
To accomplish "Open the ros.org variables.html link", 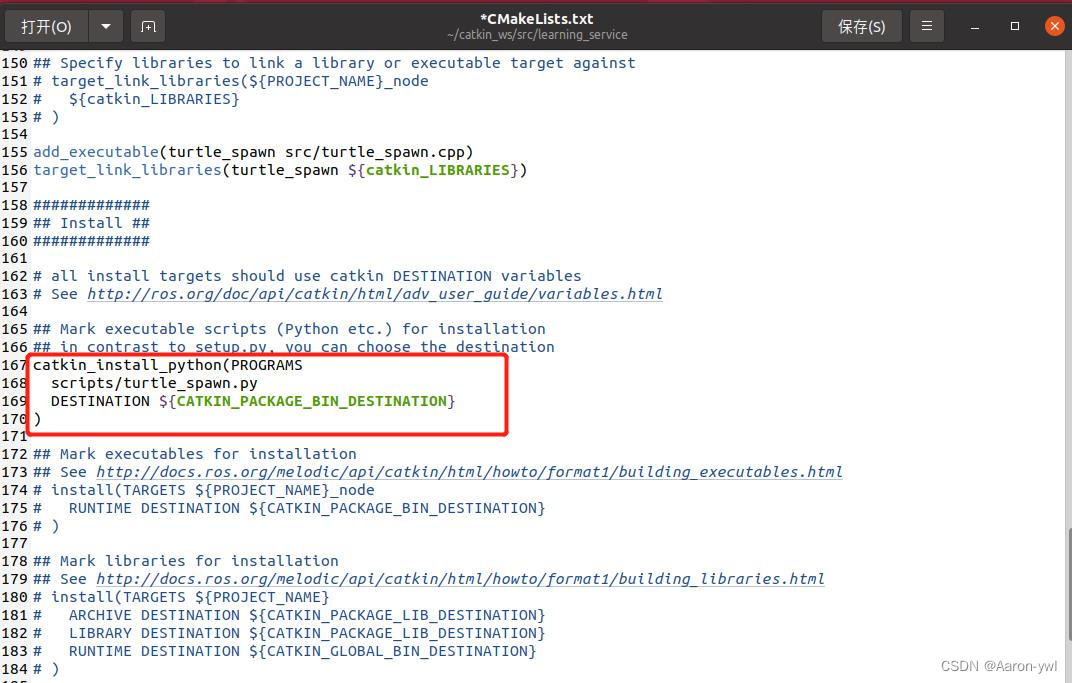I will 375,294.
